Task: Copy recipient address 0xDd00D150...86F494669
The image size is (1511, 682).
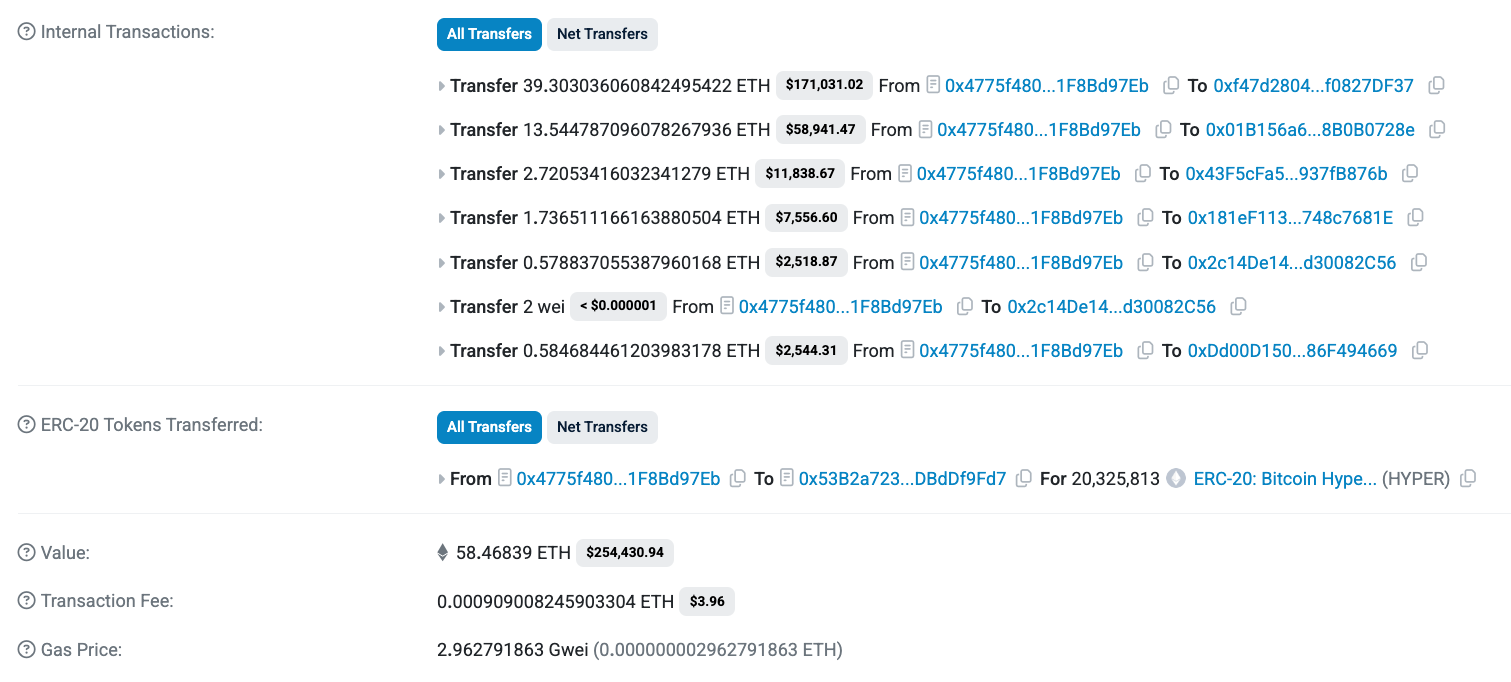Action: click(1419, 351)
